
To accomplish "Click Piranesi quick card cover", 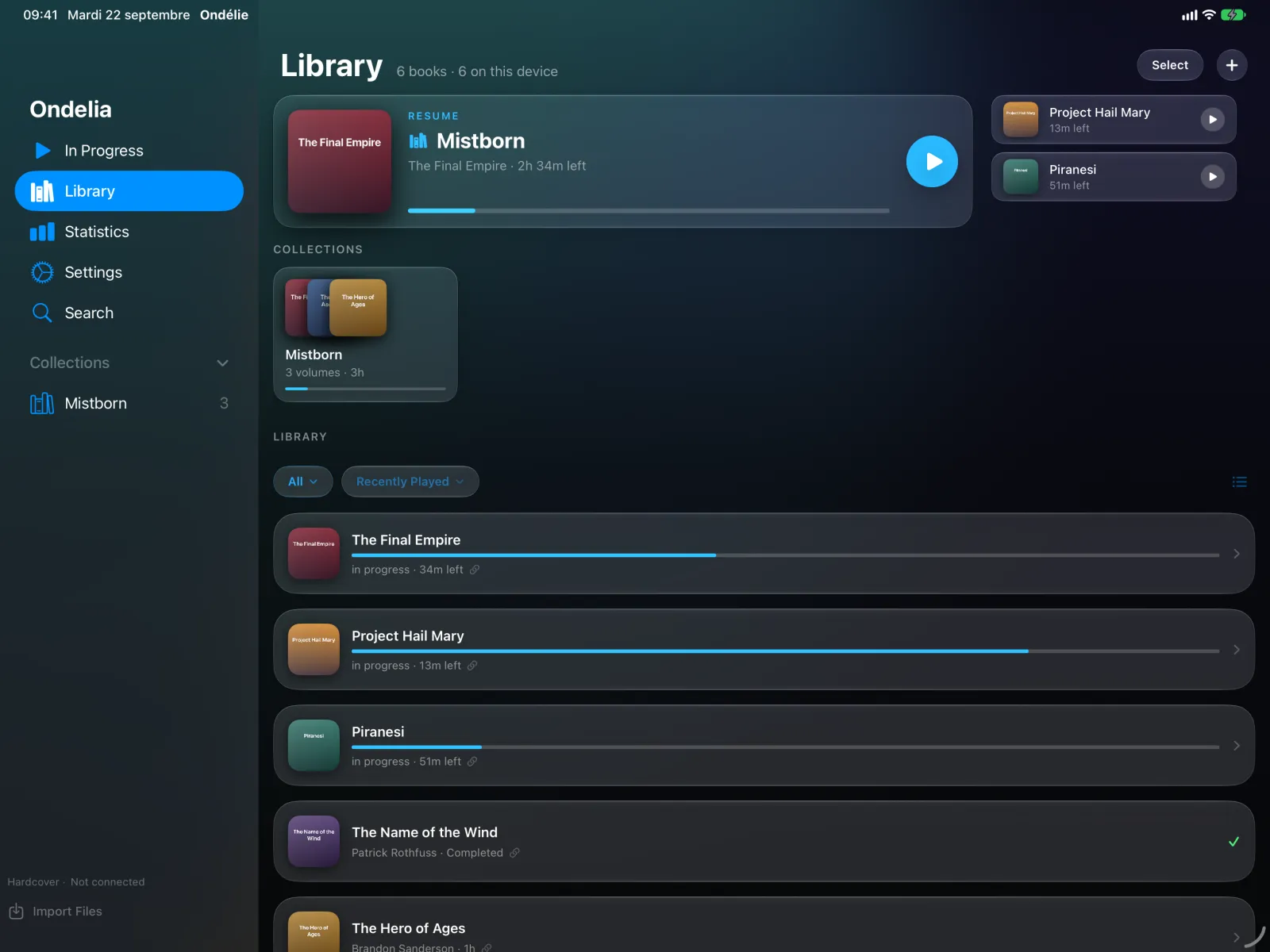I will (x=1021, y=177).
